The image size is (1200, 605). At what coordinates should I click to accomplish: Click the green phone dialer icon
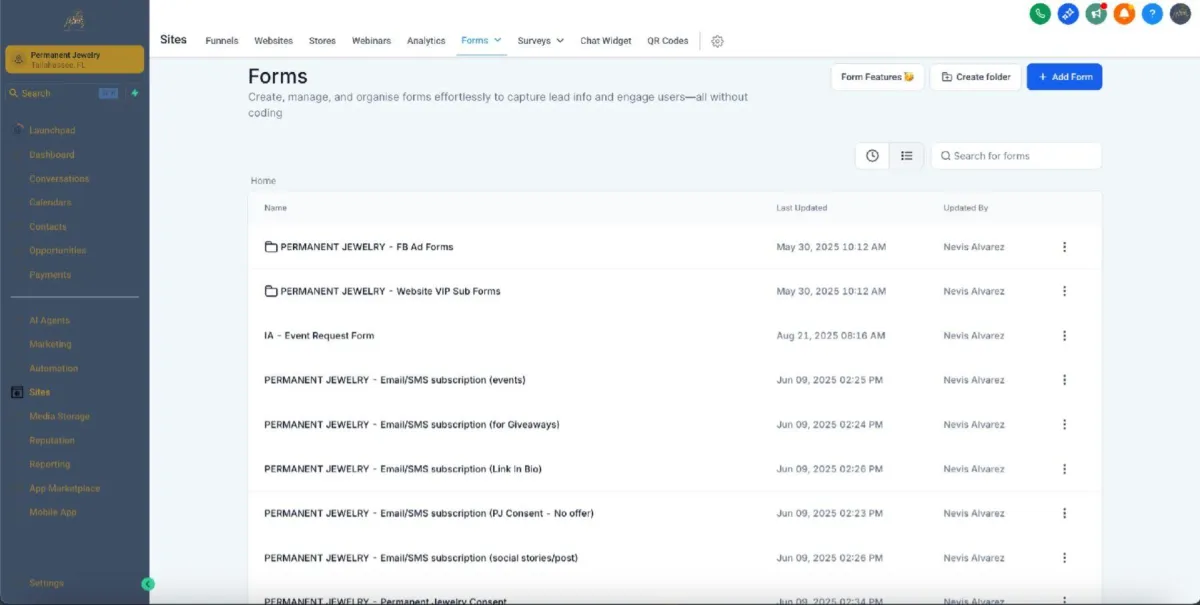click(1040, 14)
